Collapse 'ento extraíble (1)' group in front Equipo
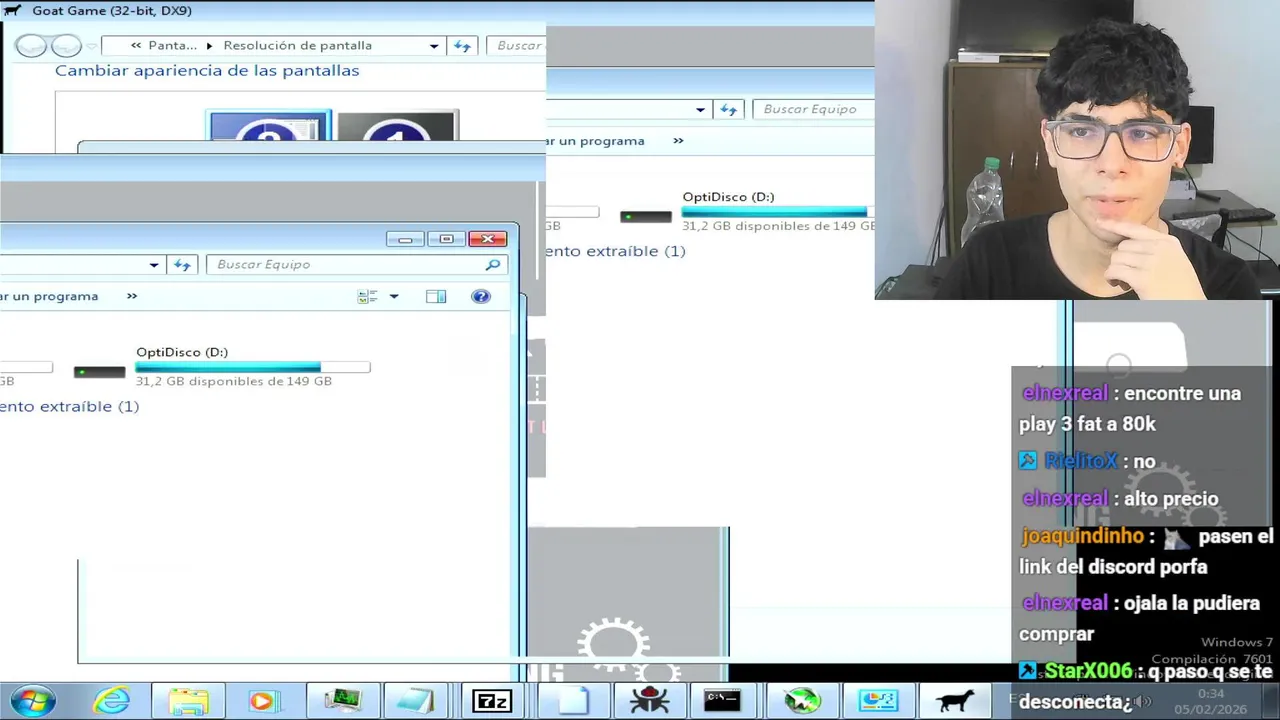Screen dimensions: 1280x720 click(69, 406)
